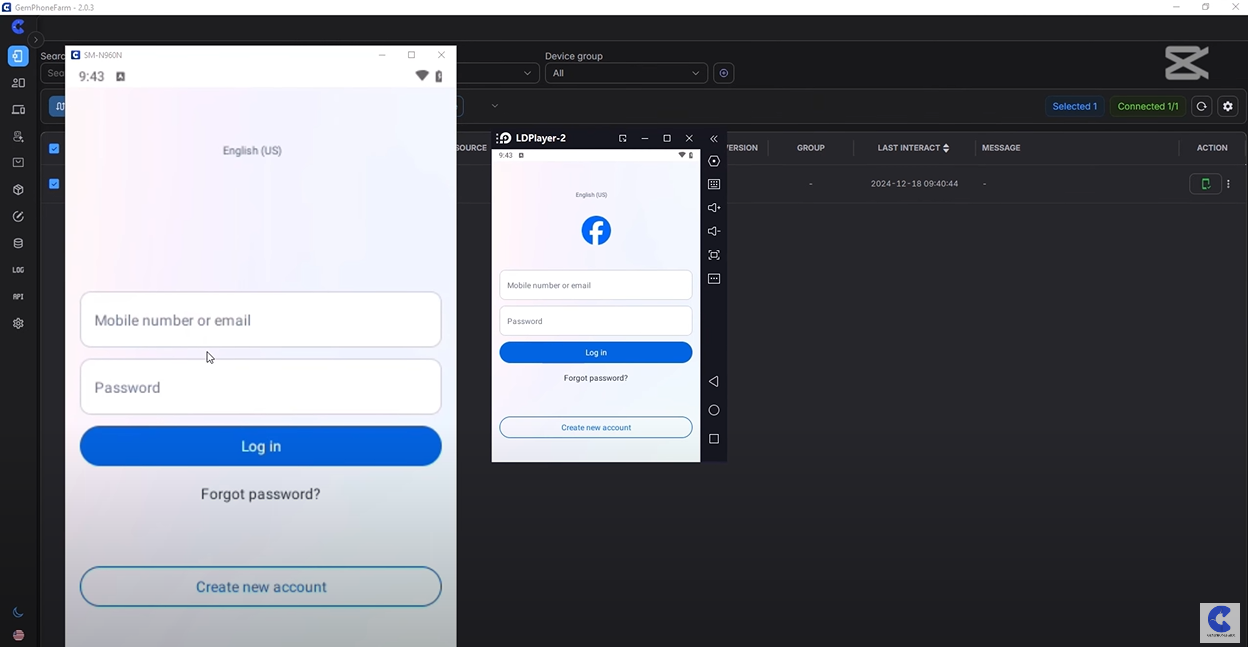
Task: Click the MESSAGE column header
Action: 1001,148
